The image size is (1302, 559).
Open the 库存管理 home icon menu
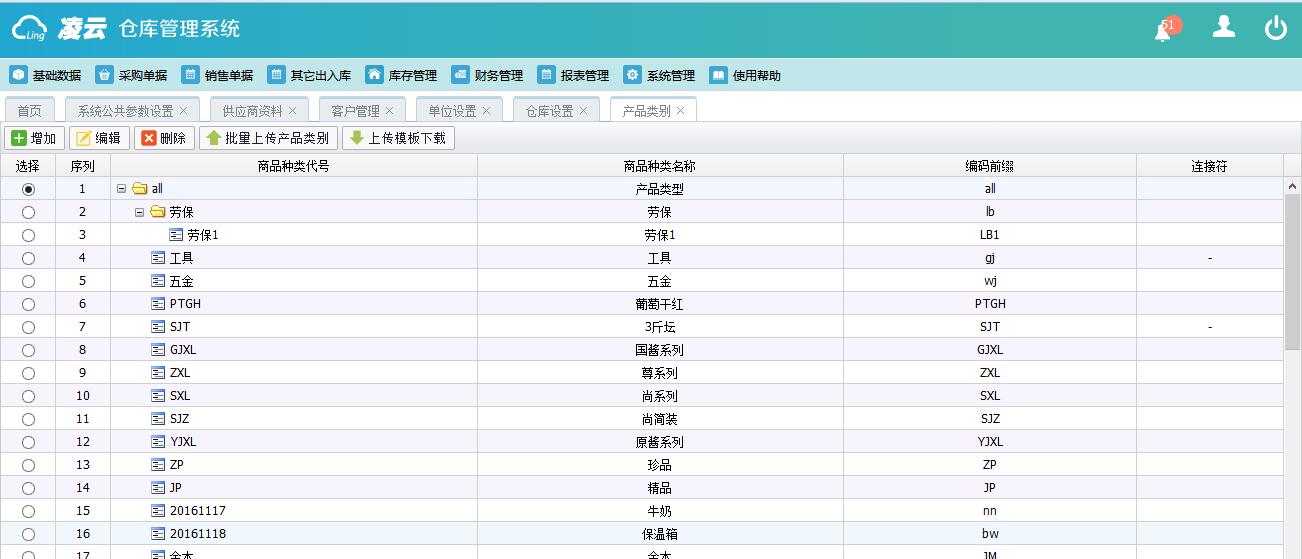(401, 75)
